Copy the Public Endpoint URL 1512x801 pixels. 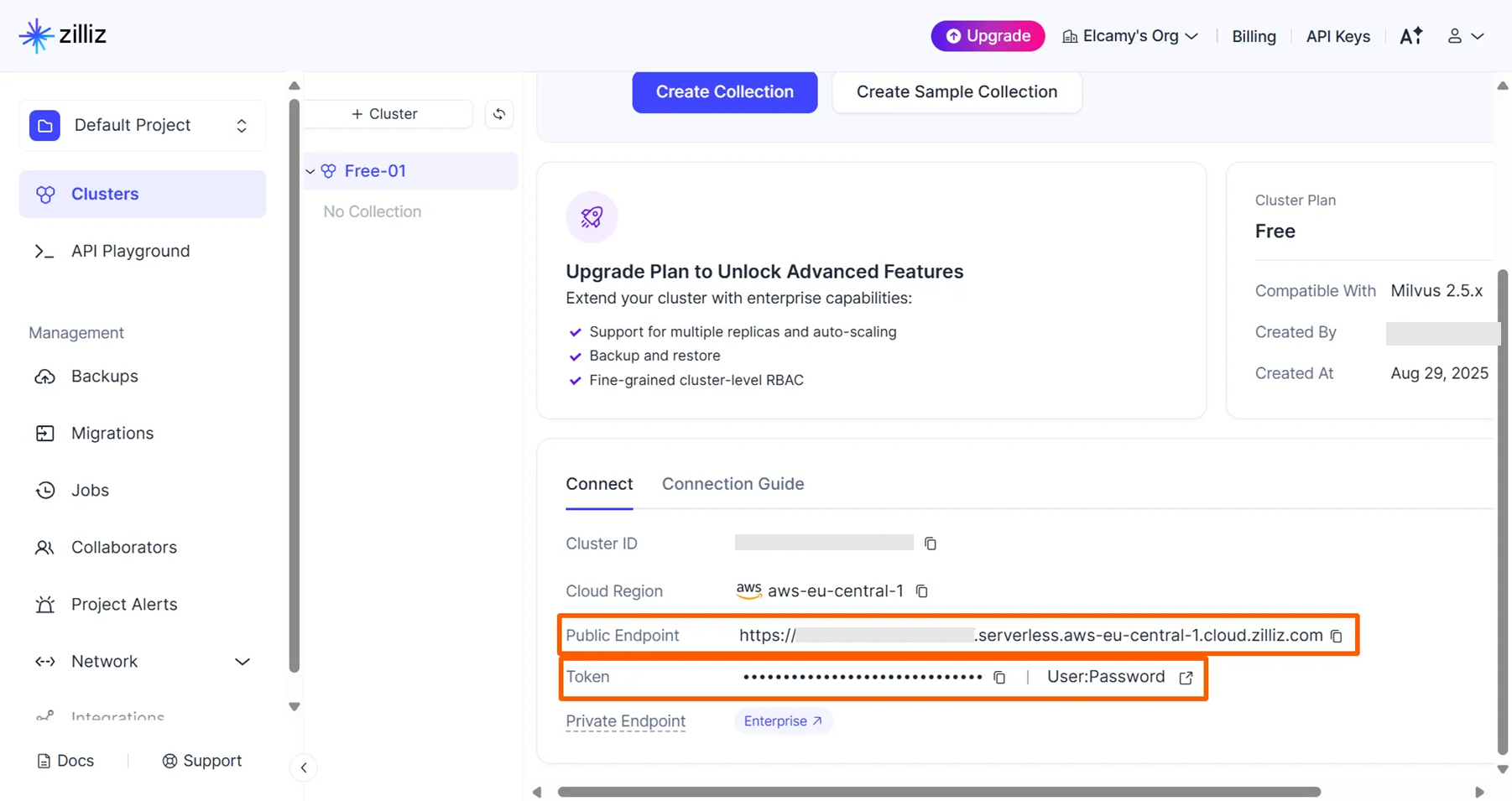click(1336, 637)
